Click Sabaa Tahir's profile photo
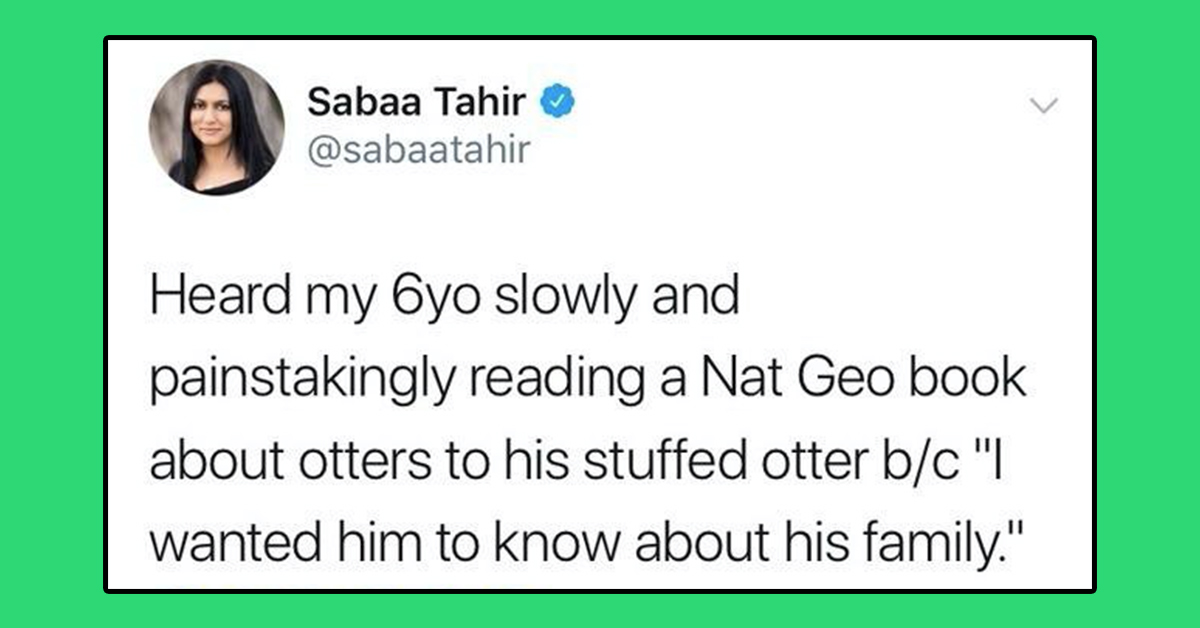The width and height of the screenshot is (1200, 628). pyautogui.click(x=216, y=126)
